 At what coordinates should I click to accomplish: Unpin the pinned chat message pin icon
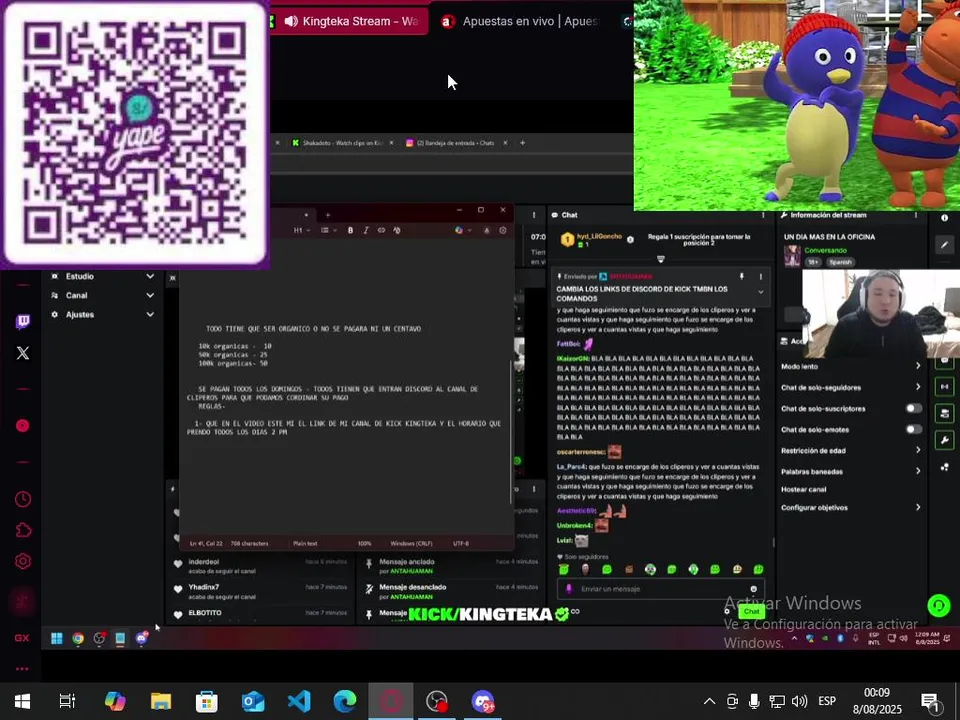tap(741, 277)
